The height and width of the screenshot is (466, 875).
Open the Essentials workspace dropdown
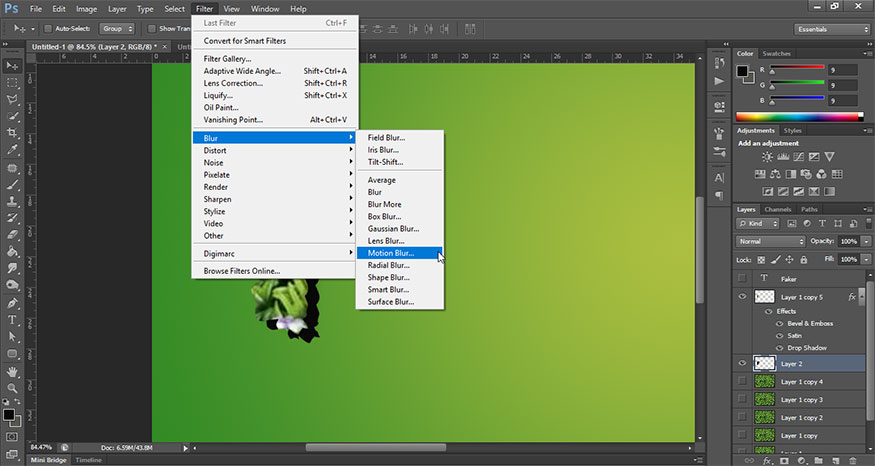(x=829, y=29)
